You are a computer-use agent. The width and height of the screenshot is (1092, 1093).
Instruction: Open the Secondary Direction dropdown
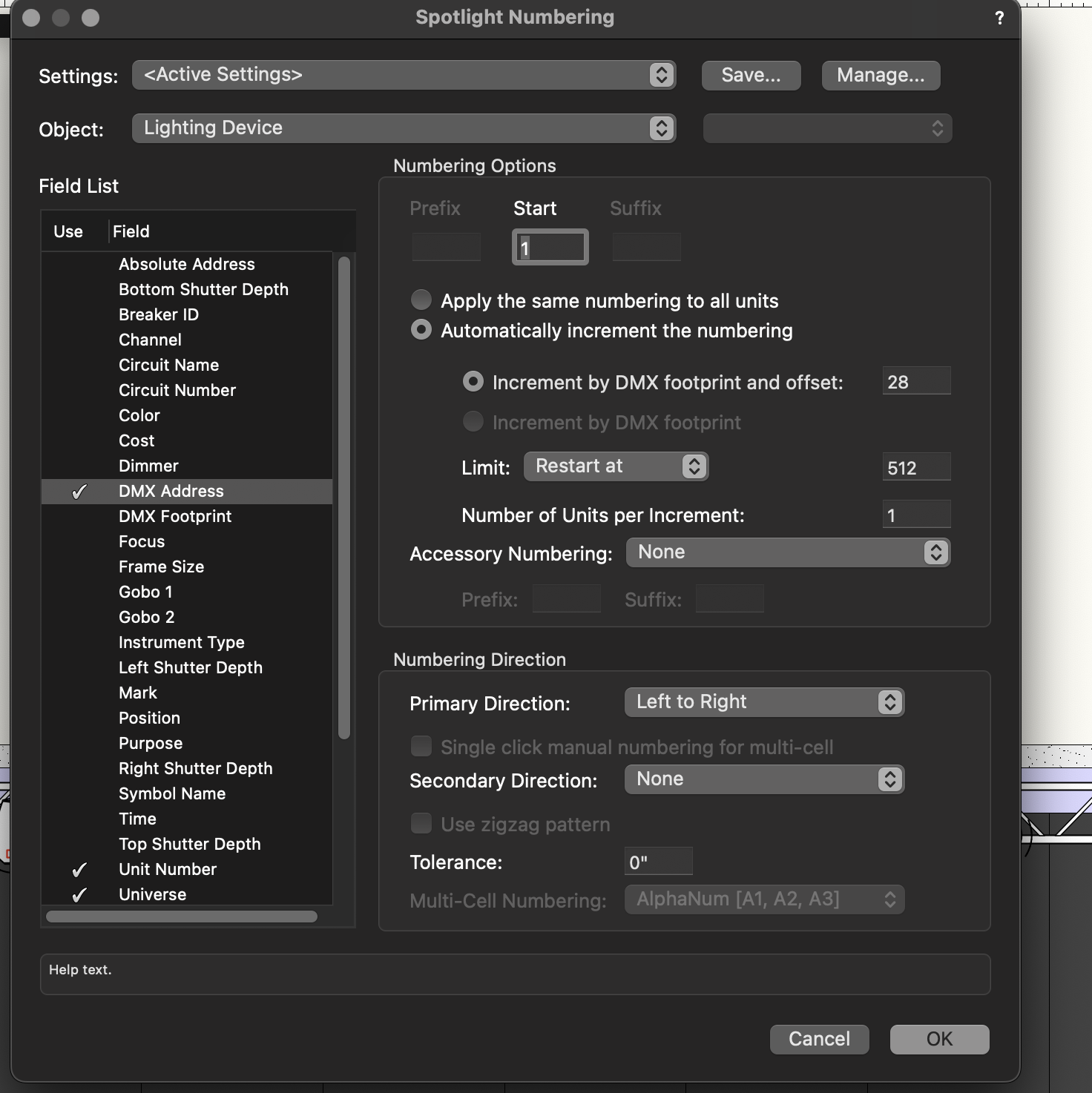point(763,779)
